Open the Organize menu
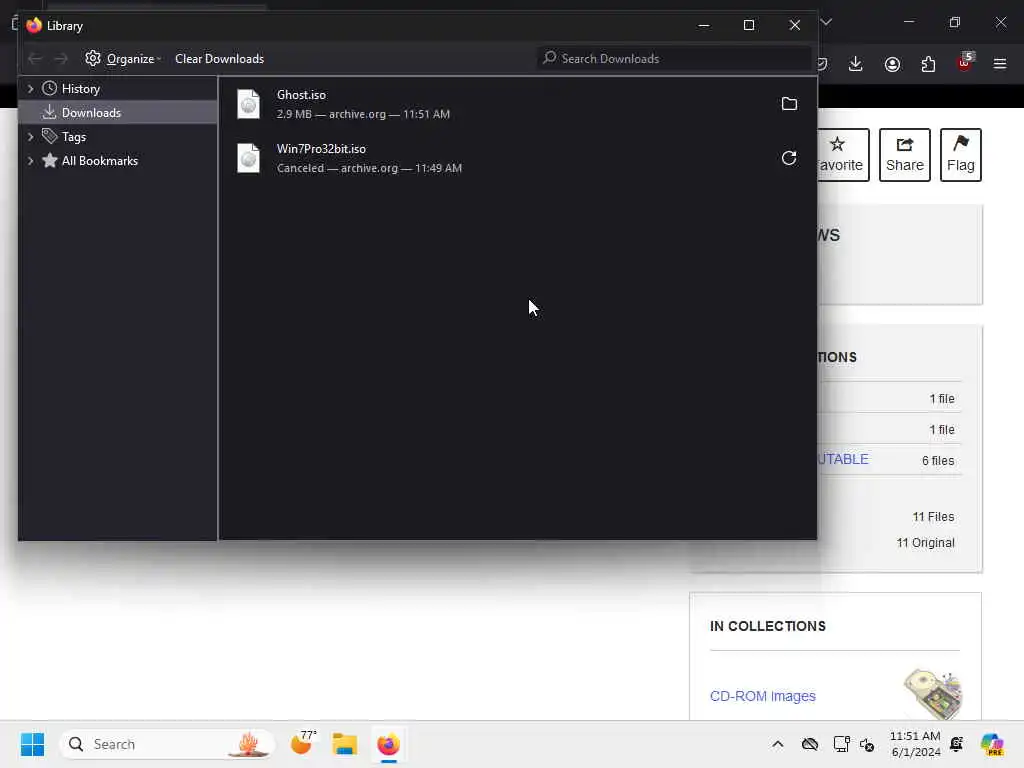The width and height of the screenshot is (1024, 768). point(123,59)
